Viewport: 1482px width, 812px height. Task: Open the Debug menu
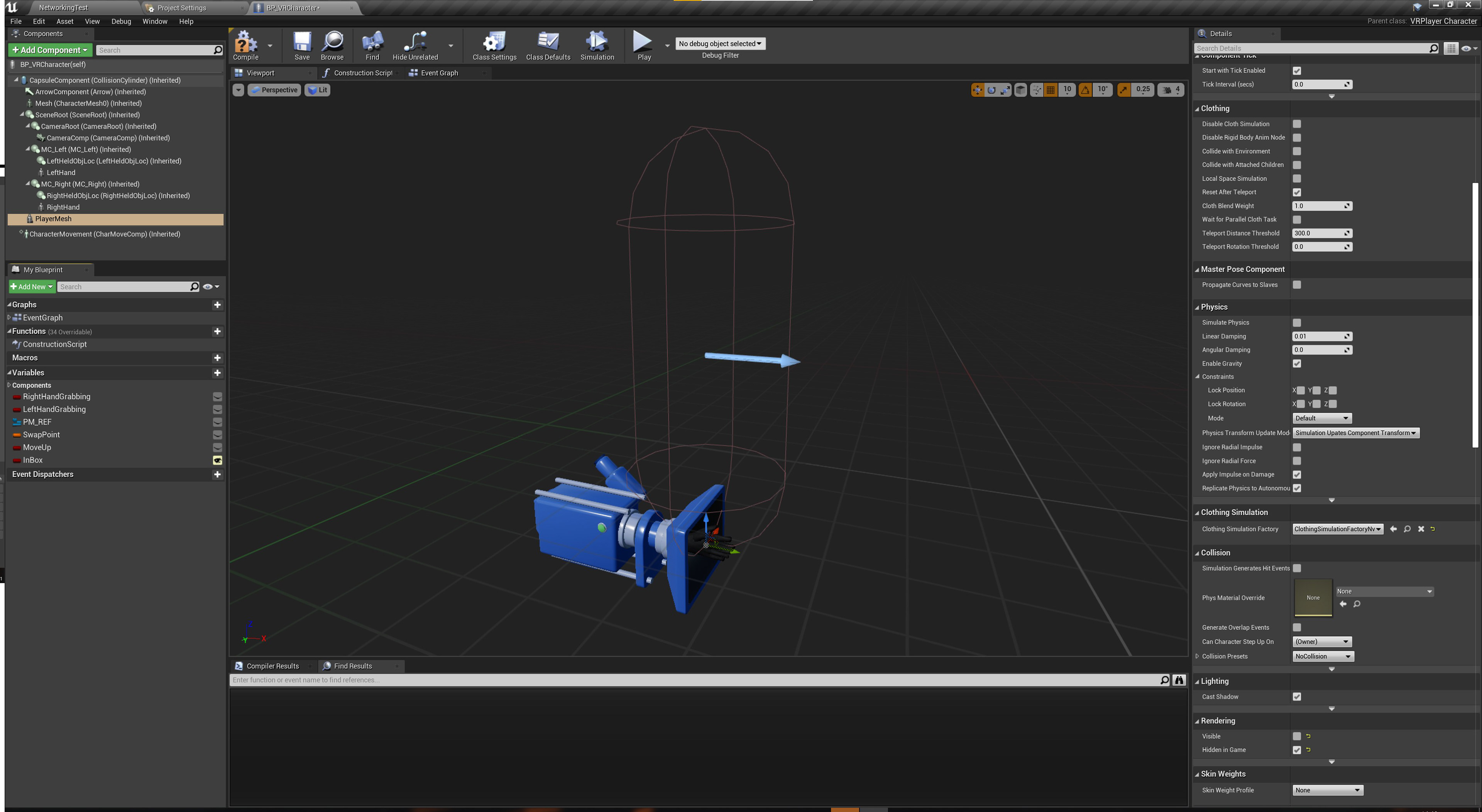tap(121, 21)
